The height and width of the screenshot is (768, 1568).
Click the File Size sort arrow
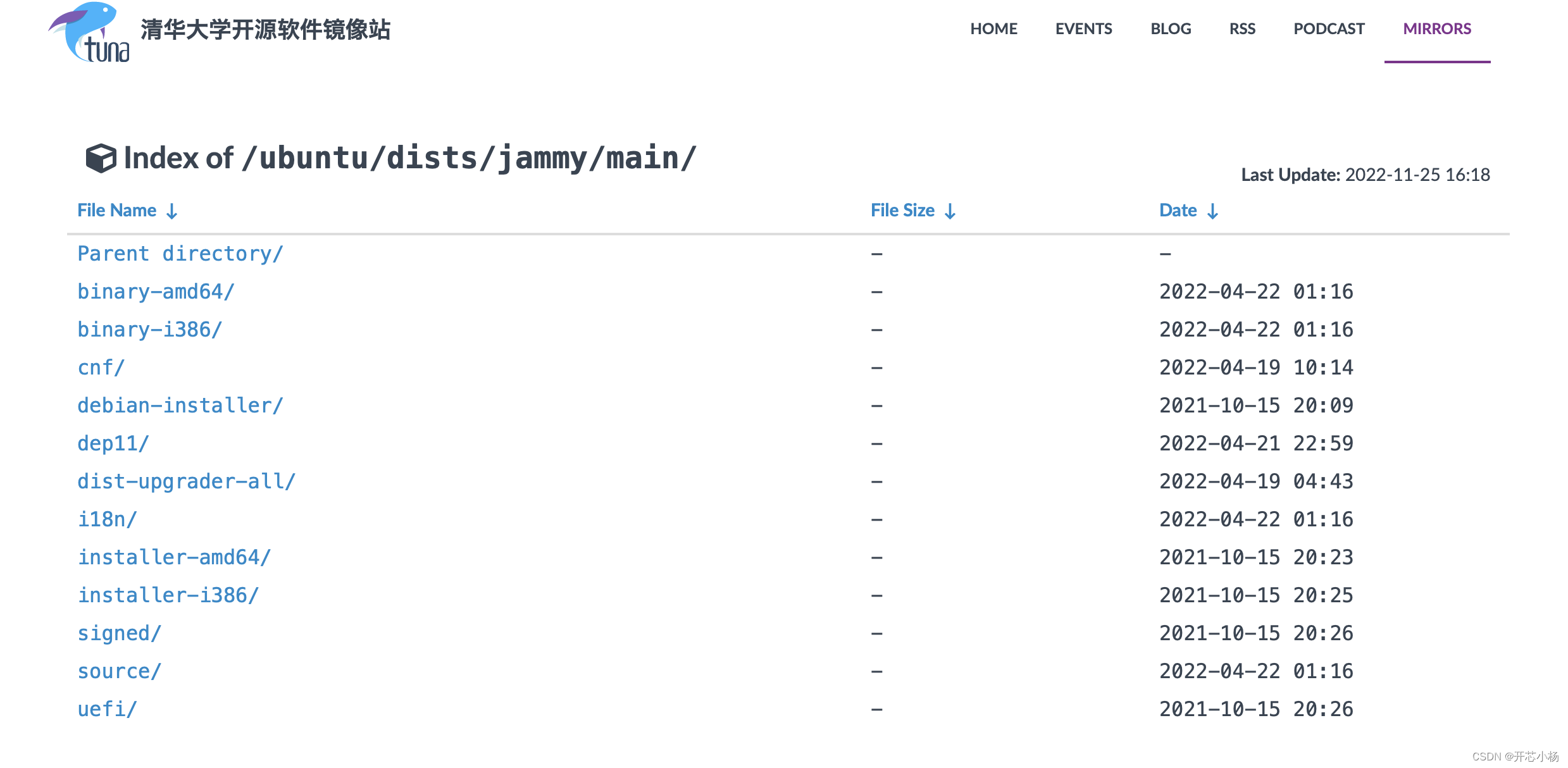tap(950, 211)
